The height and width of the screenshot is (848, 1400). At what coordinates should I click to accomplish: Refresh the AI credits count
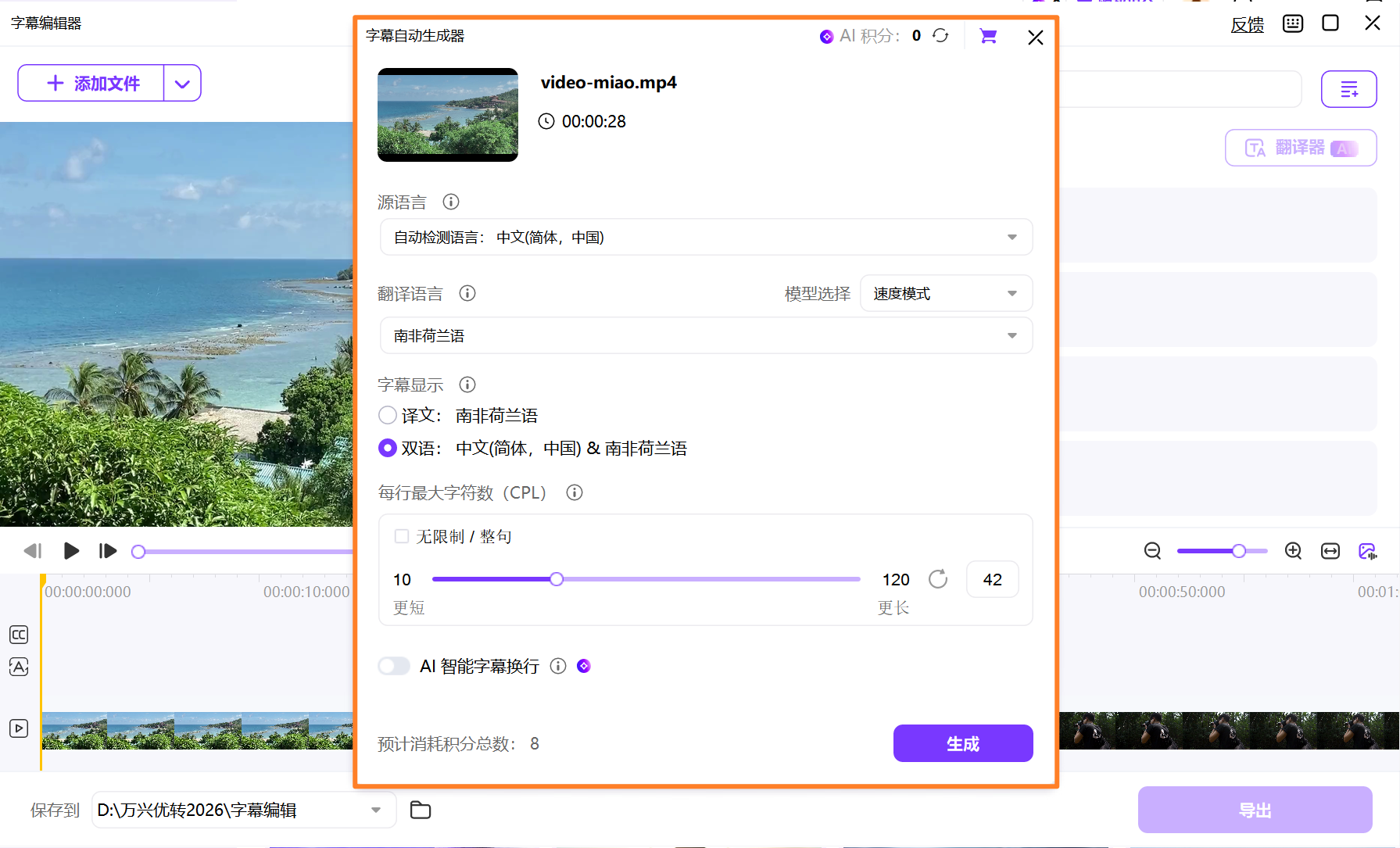(940, 36)
